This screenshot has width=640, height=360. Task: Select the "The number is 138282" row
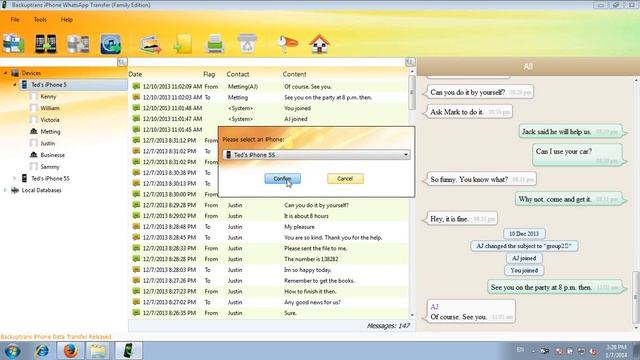(x=269, y=259)
